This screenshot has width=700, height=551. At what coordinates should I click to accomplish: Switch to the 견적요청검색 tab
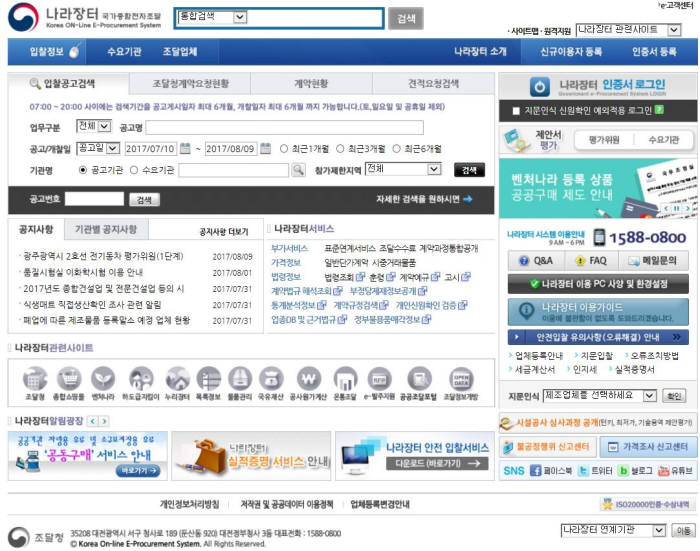(x=433, y=83)
